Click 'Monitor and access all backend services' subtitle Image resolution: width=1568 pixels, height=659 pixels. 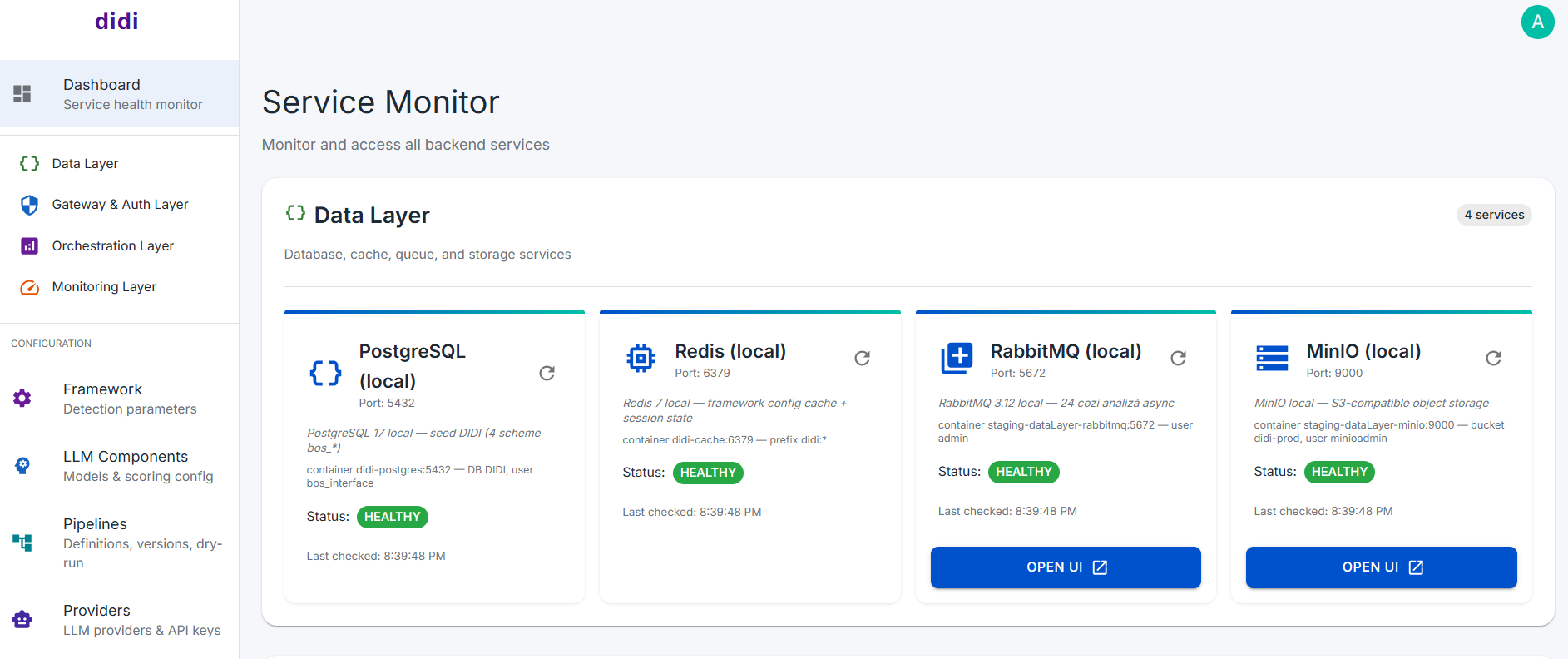(x=406, y=145)
